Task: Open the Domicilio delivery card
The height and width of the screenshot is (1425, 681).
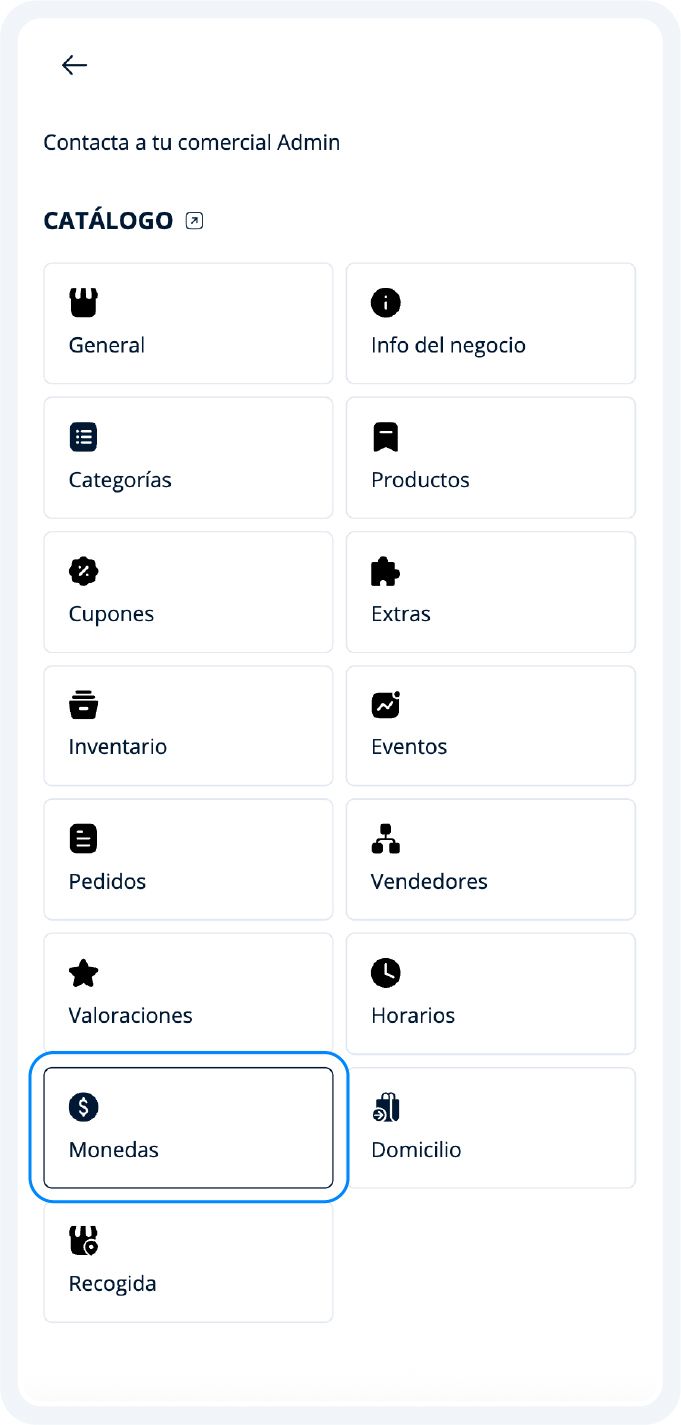Action: pyautogui.click(x=490, y=1127)
